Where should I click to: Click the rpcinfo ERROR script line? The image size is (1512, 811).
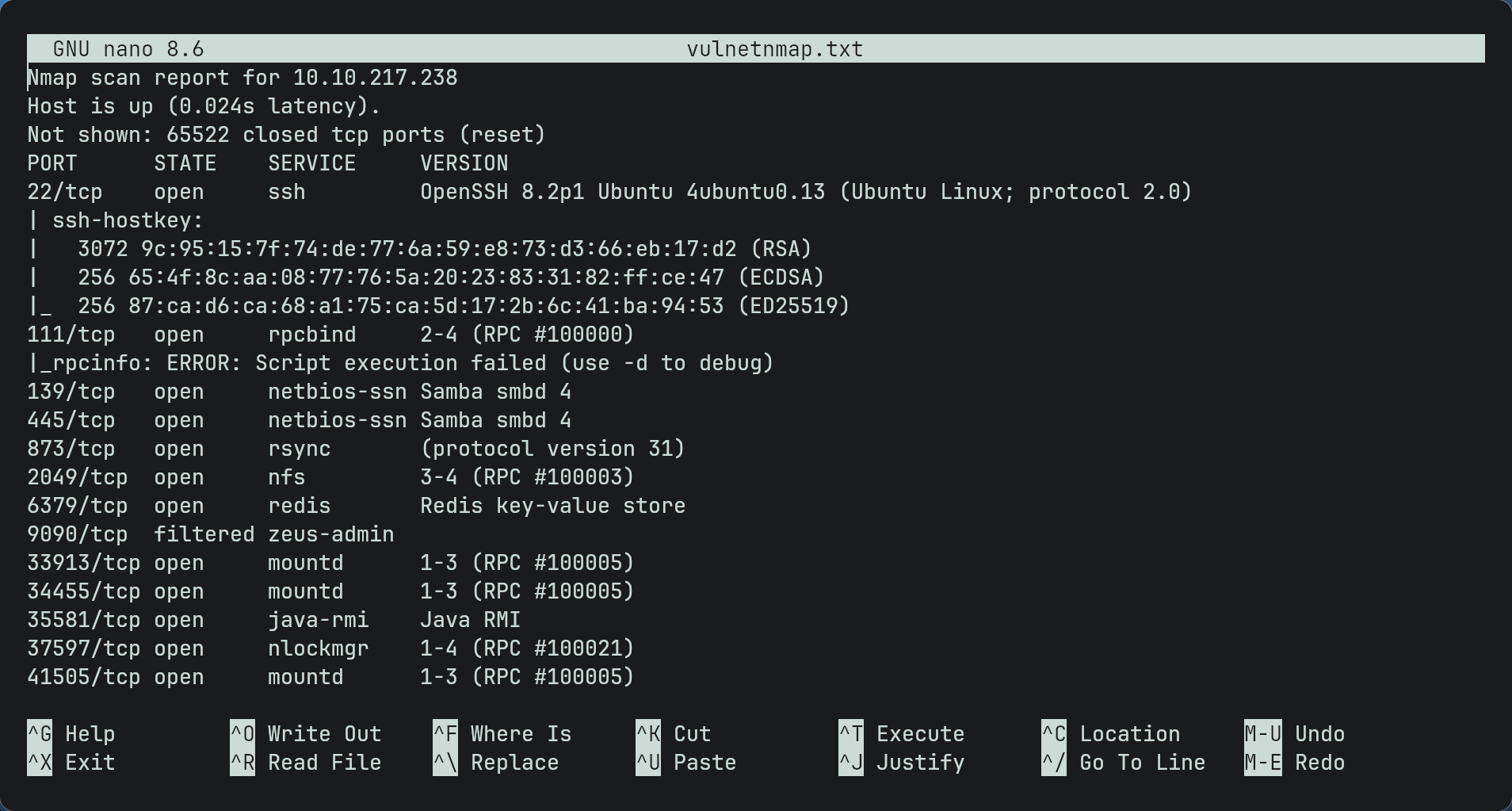(401, 363)
